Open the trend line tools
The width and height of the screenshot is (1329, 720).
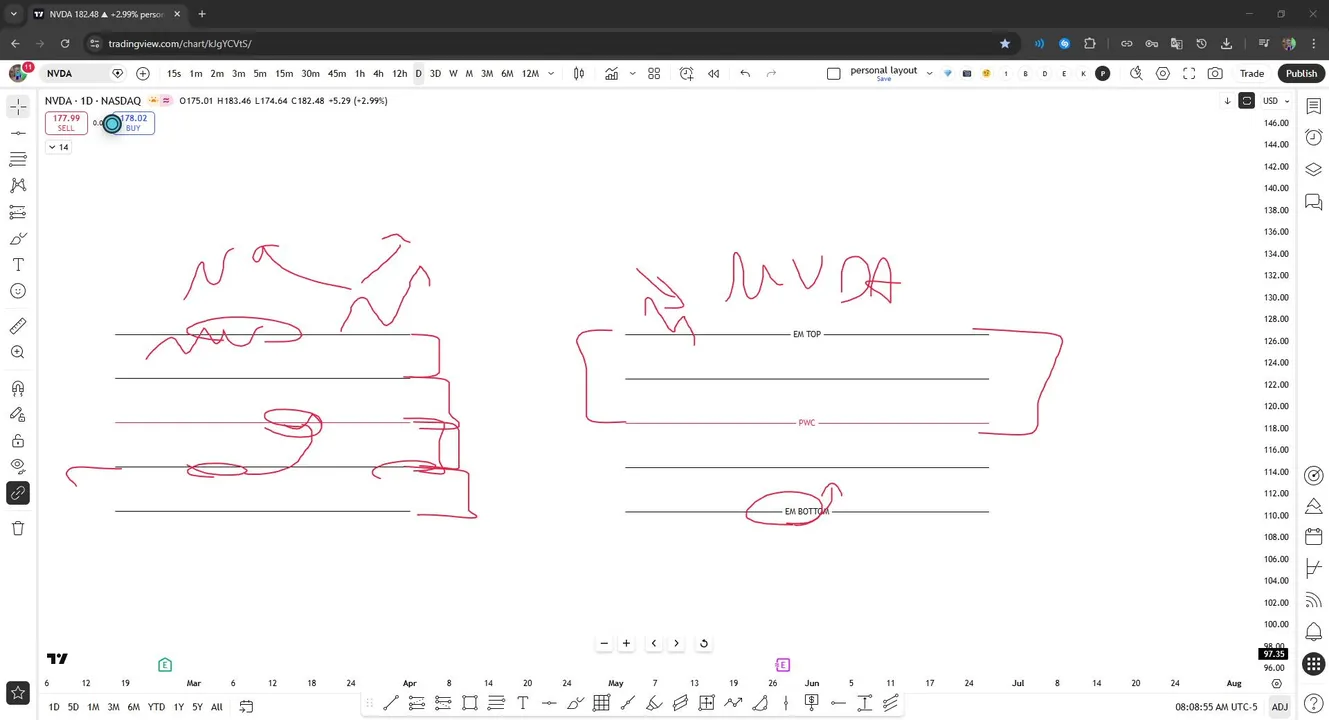coord(18,133)
